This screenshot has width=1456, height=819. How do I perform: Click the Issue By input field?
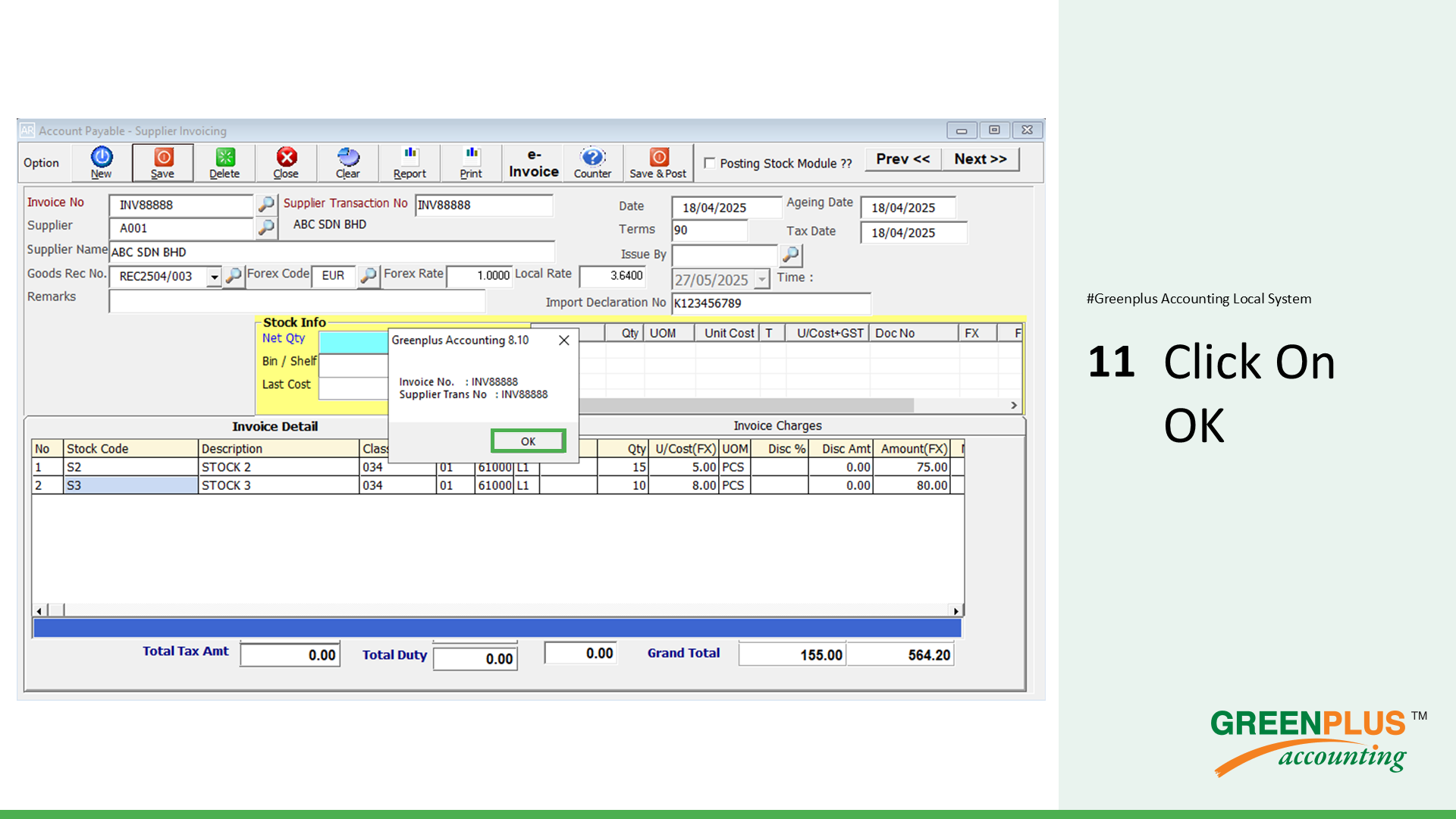pos(725,255)
